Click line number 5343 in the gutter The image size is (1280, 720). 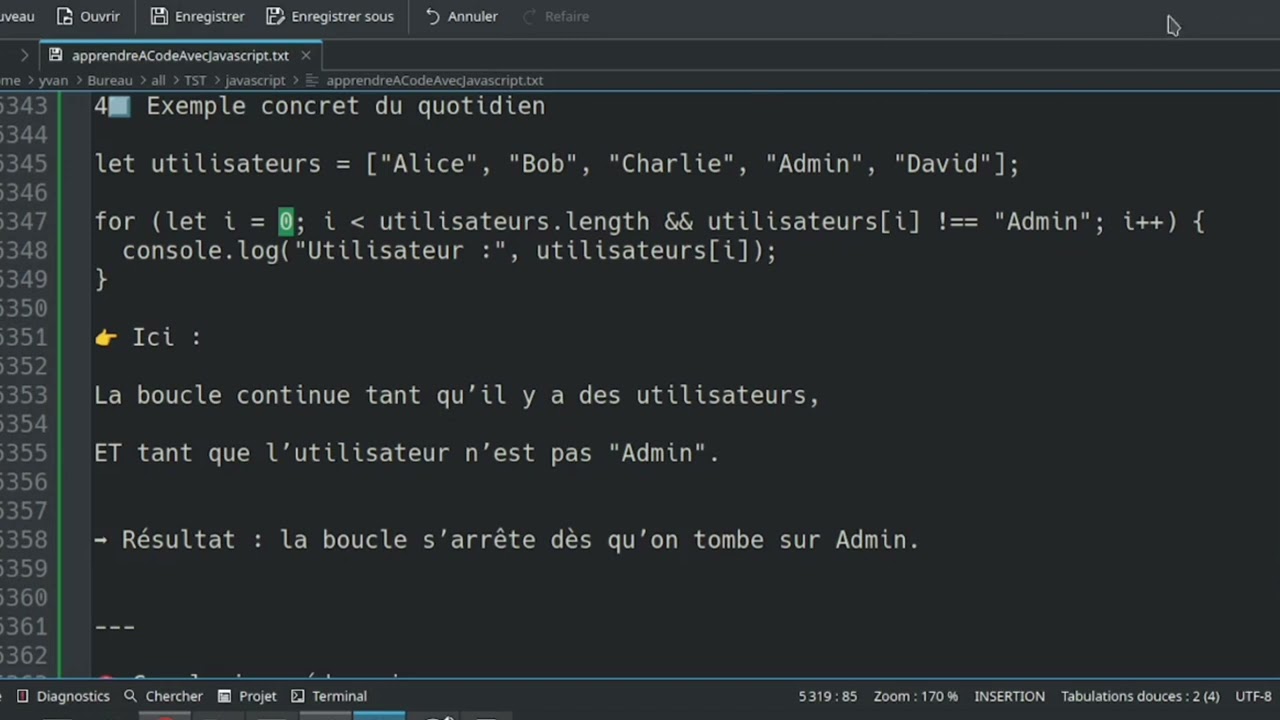click(24, 106)
